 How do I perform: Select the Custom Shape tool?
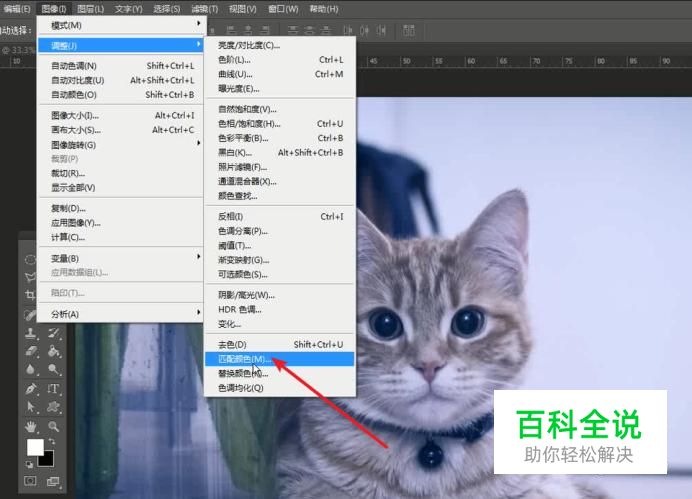tap(54, 406)
